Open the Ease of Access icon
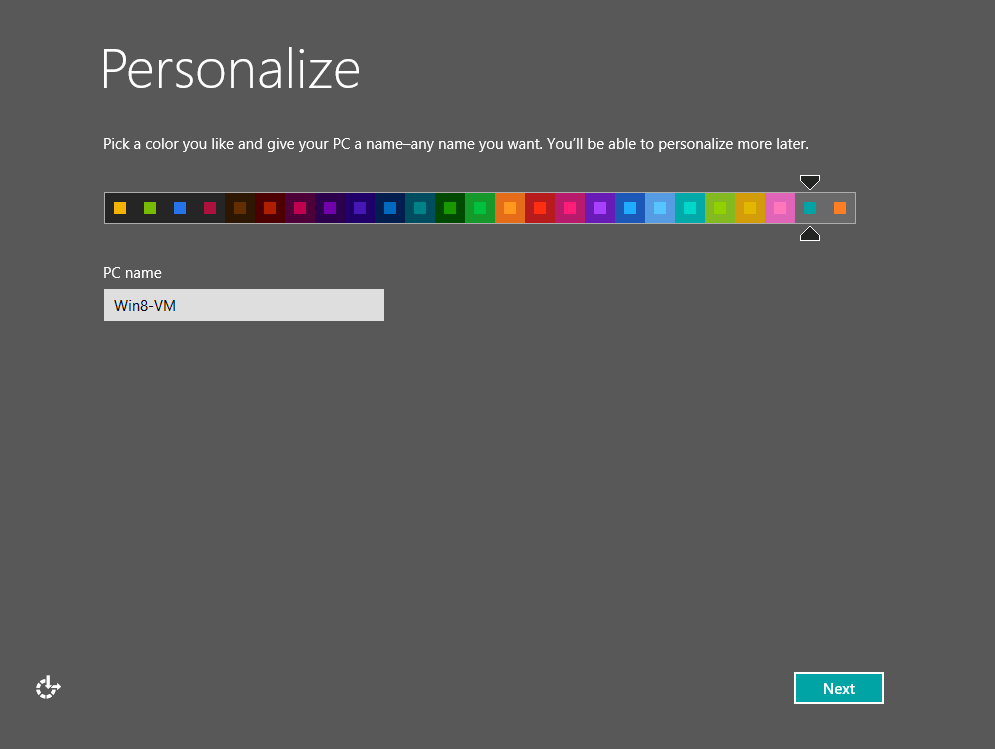 48,687
